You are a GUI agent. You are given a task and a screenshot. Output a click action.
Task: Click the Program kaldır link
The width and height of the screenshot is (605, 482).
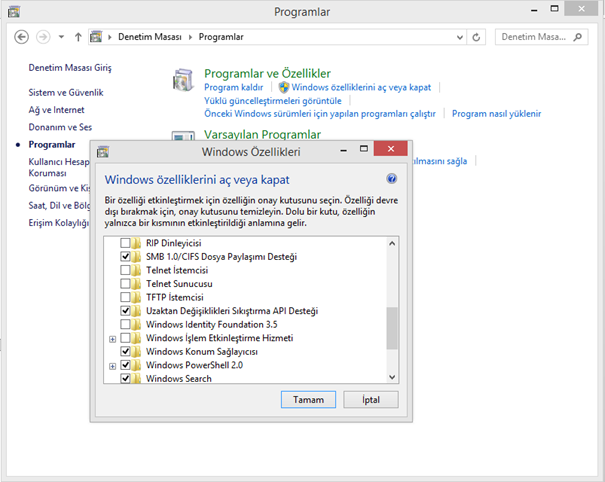coord(233,88)
